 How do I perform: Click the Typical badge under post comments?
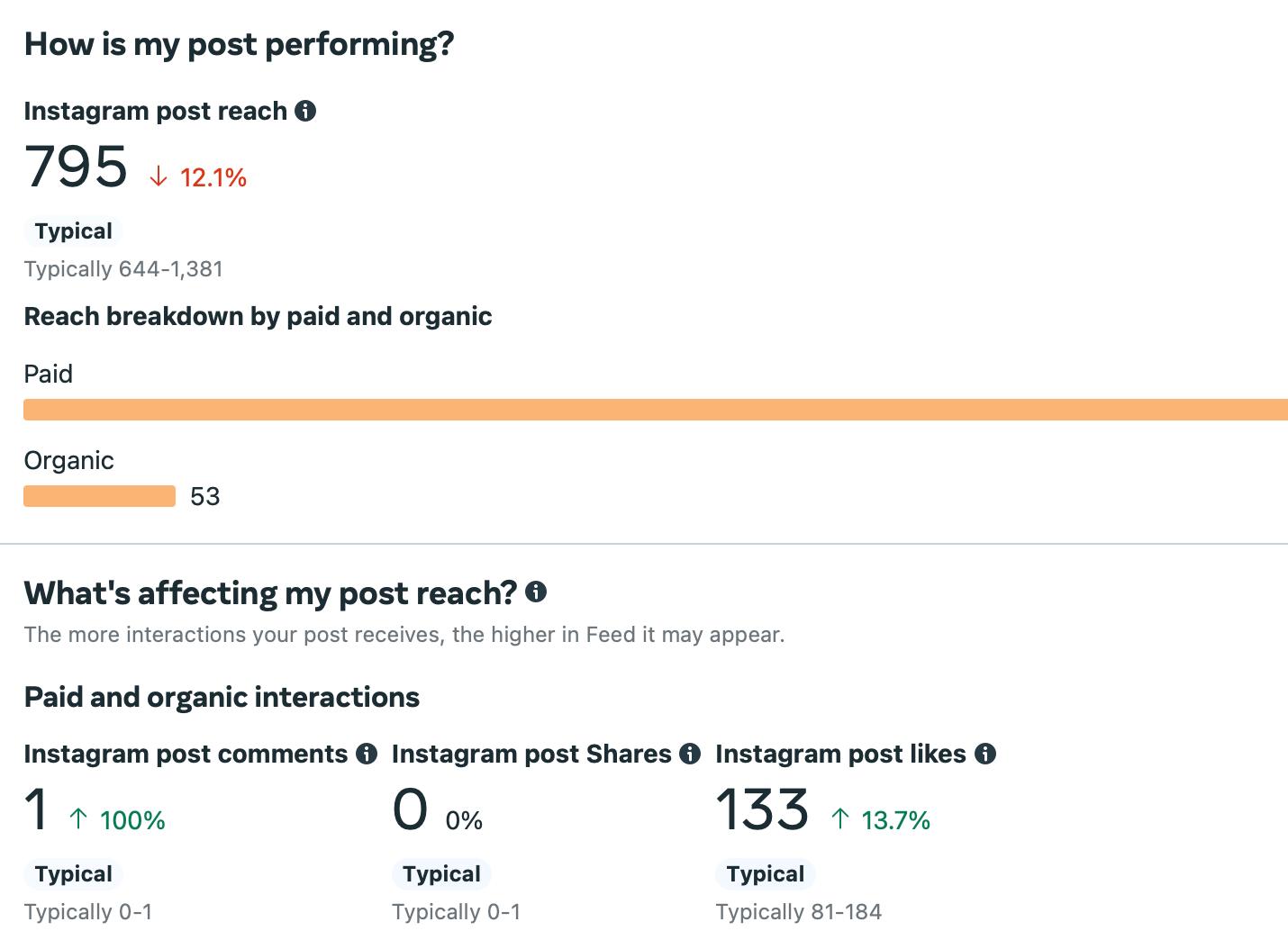pos(73,874)
